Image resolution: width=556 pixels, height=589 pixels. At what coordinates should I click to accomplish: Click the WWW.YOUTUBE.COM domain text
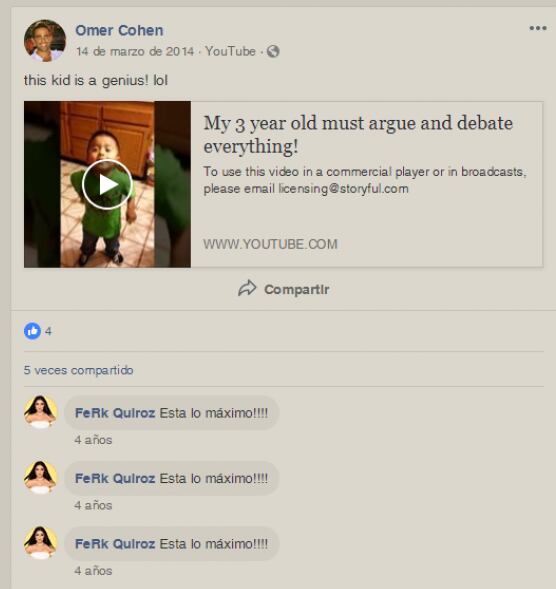tap(270, 244)
